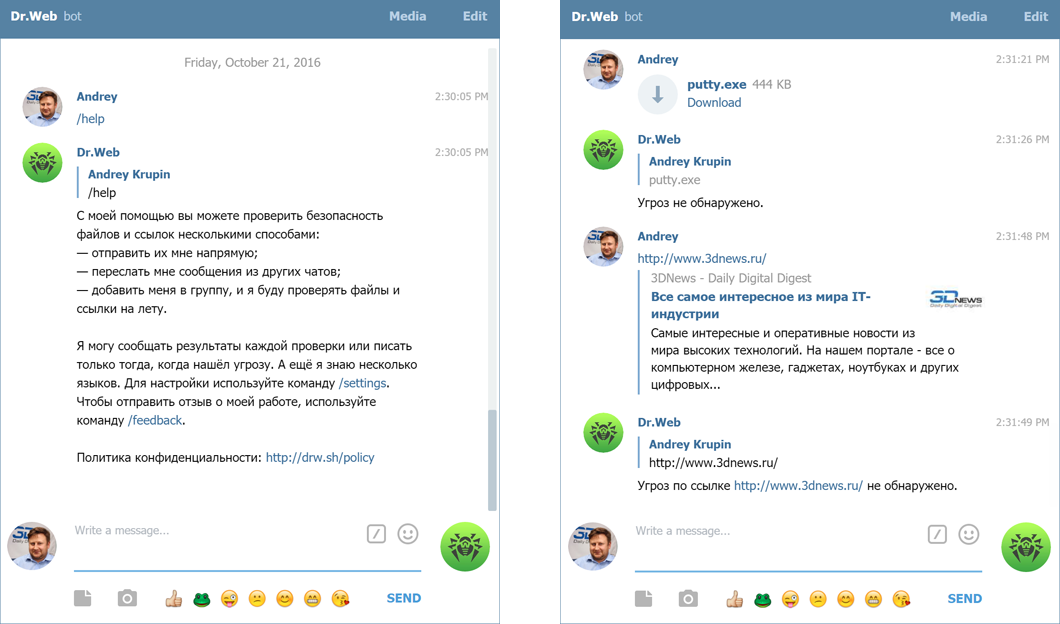Open the http://www.3dnews.ru/ link sent by Andrey
1060x624 pixels.
pyautogui.click(x=702, y=258)
